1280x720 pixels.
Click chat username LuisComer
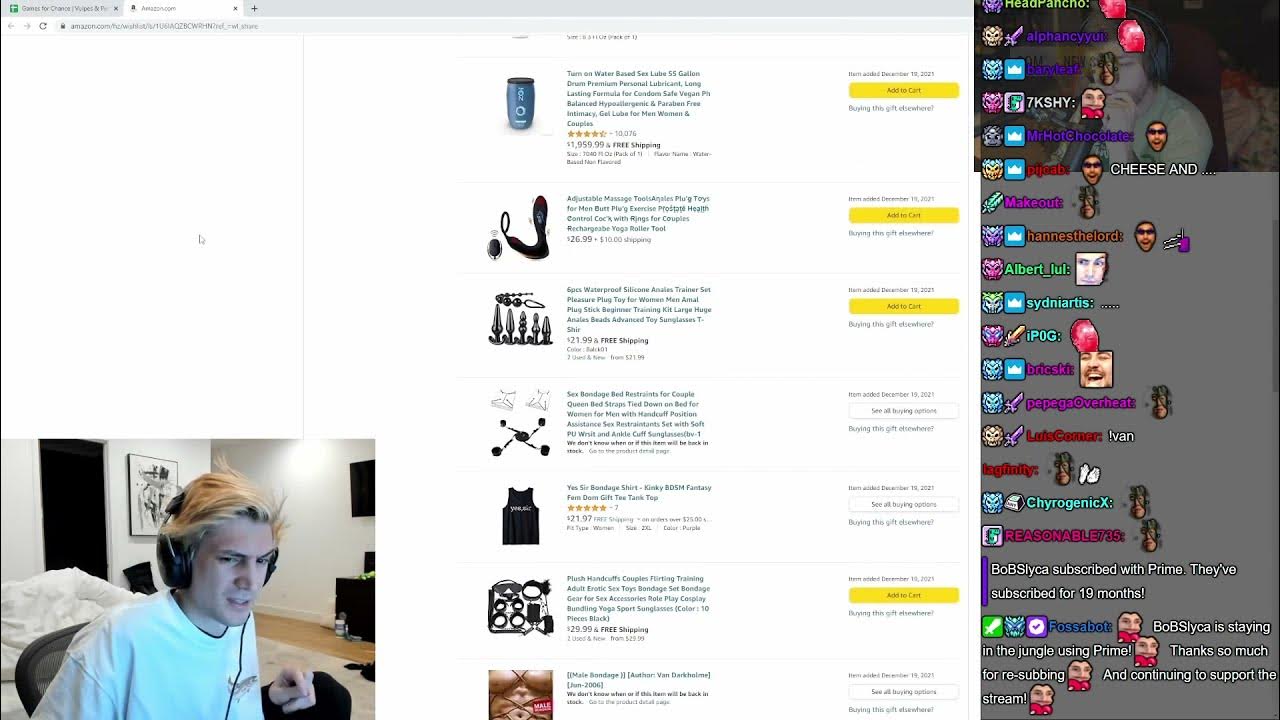[1064, 436]
